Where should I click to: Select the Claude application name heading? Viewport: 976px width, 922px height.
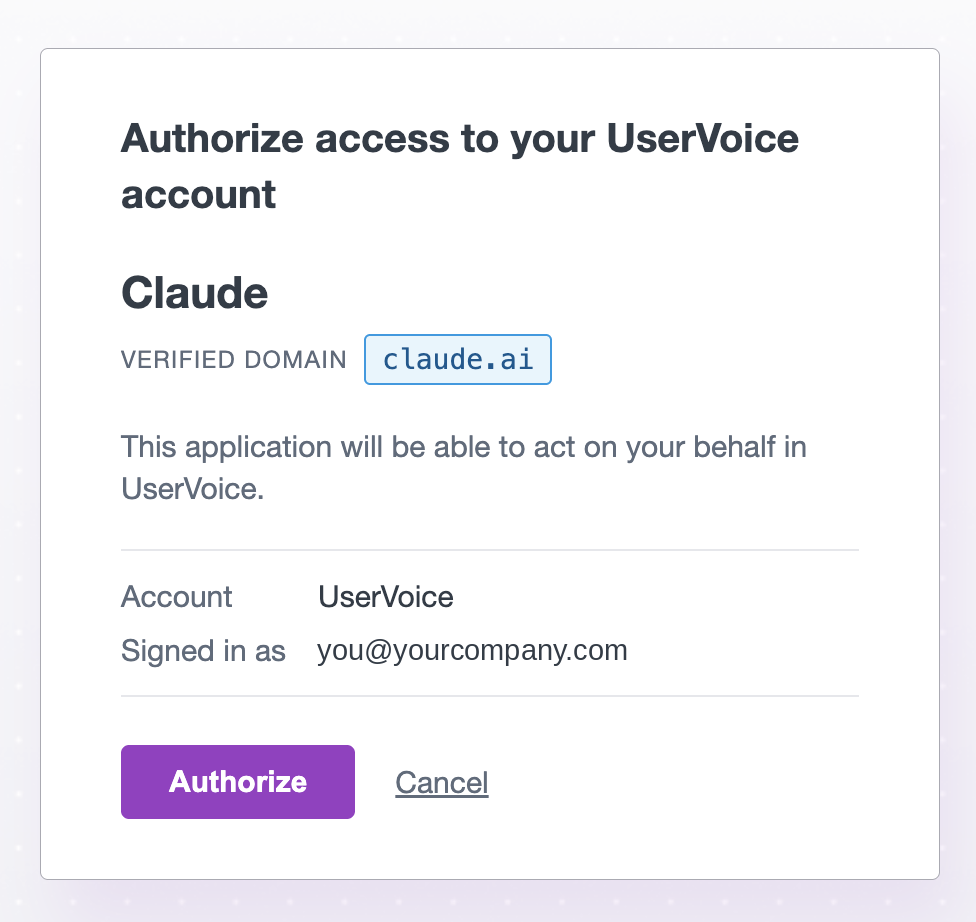pos(194,293)
